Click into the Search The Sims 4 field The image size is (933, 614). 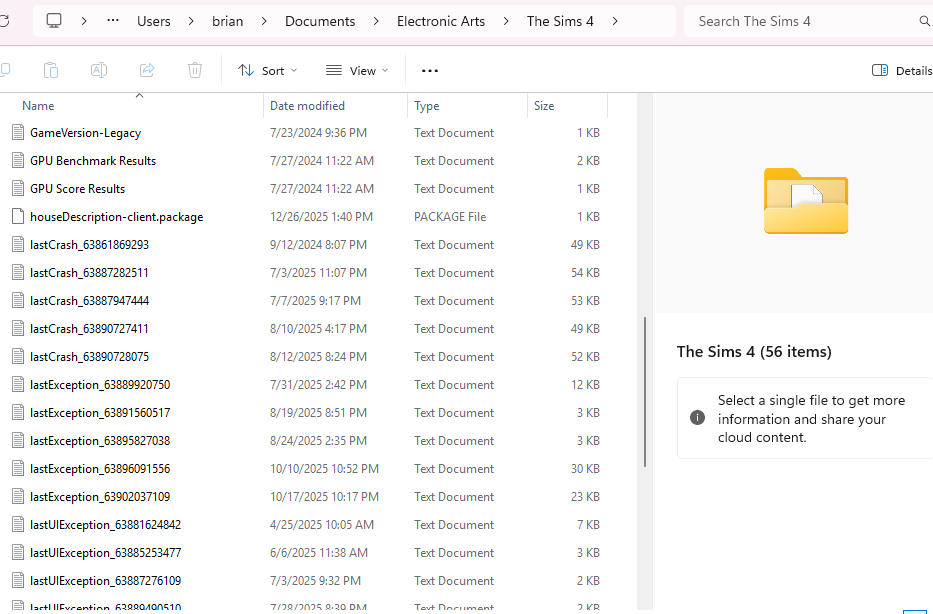coord(800,21)
